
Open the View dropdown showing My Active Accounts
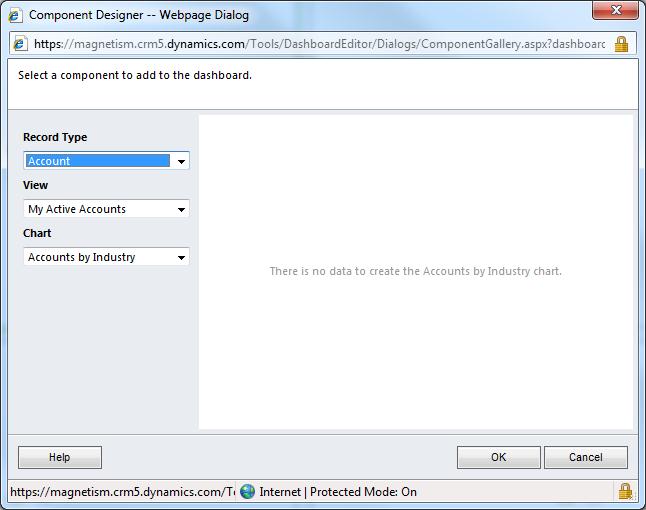point(106,209)
